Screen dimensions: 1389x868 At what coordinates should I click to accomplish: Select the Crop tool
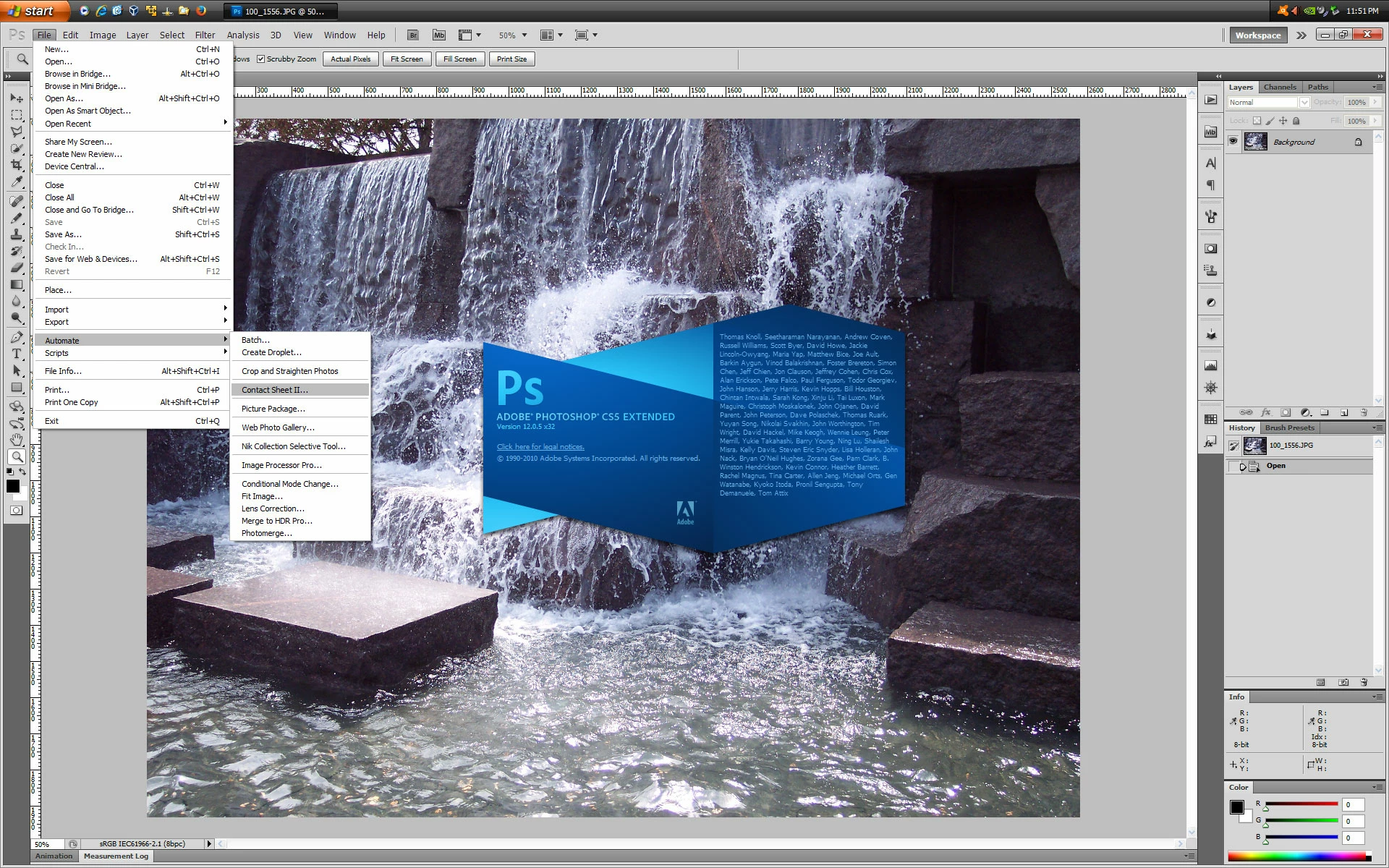pyautogui.click(x=17, y=165)
